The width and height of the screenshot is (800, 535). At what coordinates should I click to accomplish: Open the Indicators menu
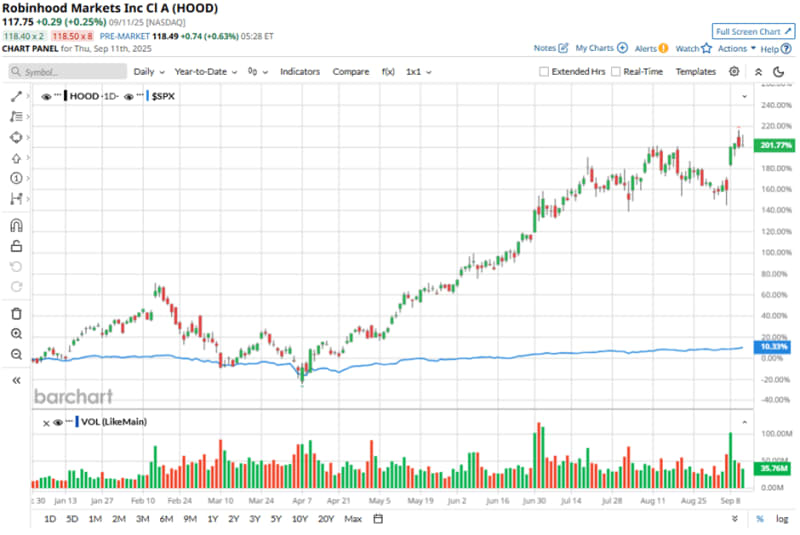point(300,72)
